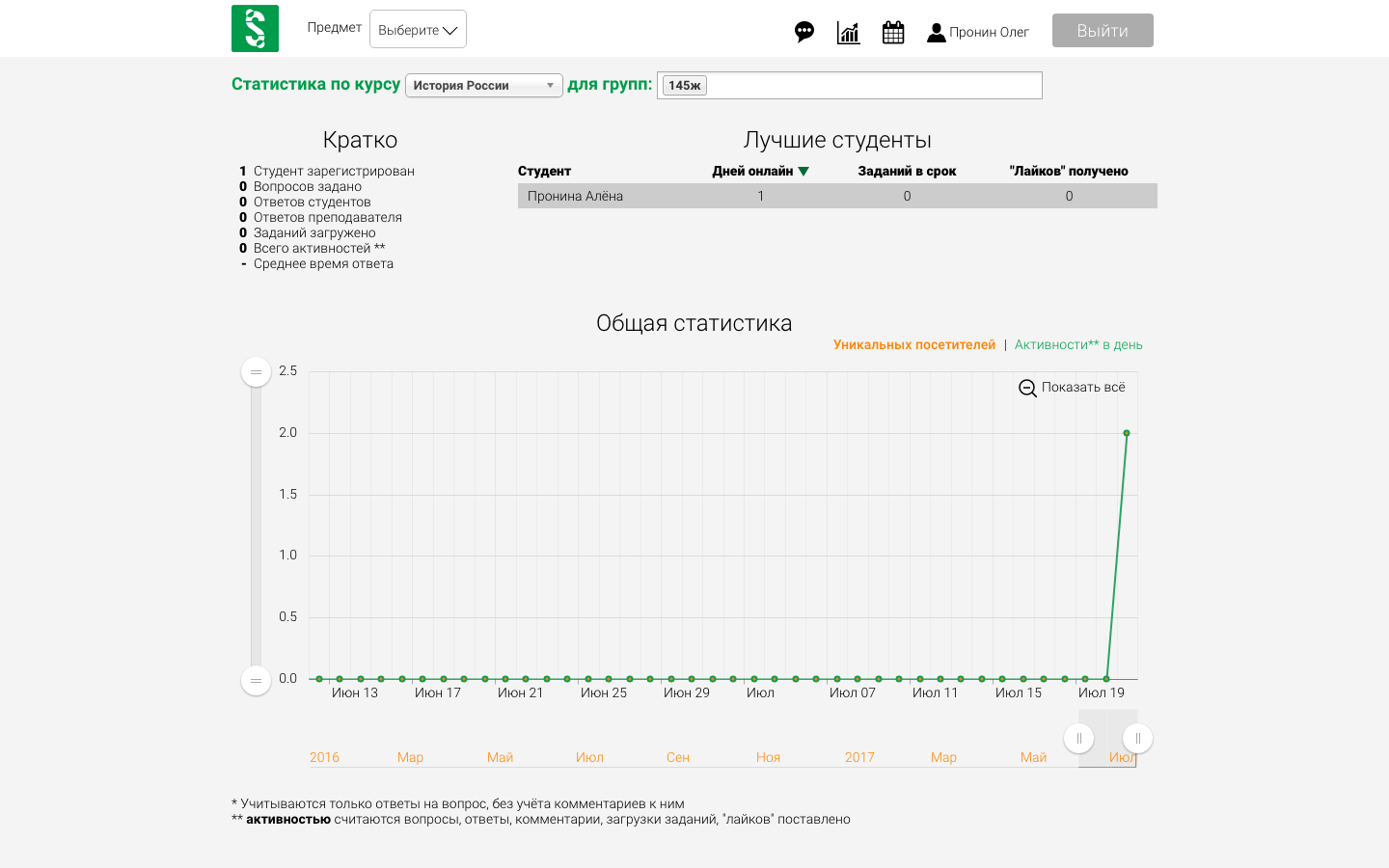Sort table by Заданий в срок column
The image size is (1389, 868).
click(x=907, y=171)
